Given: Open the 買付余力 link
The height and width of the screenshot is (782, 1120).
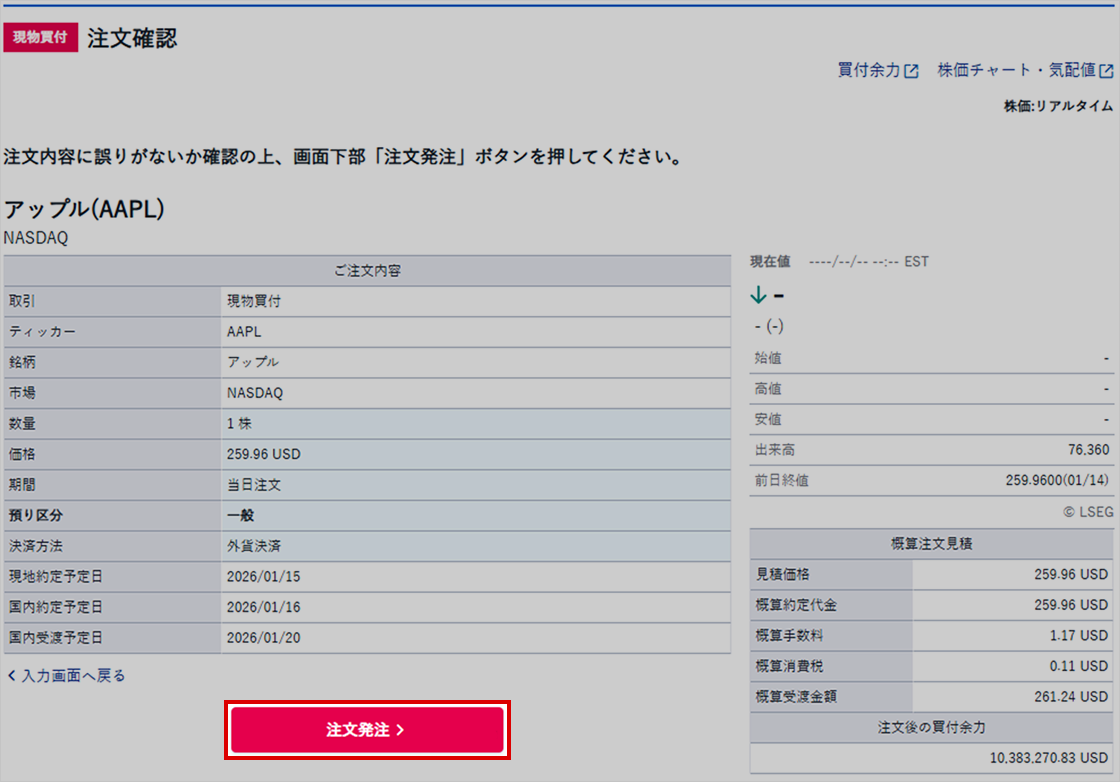Looking at the screenshot, I should pyautogui.click(x=868, y=71).
